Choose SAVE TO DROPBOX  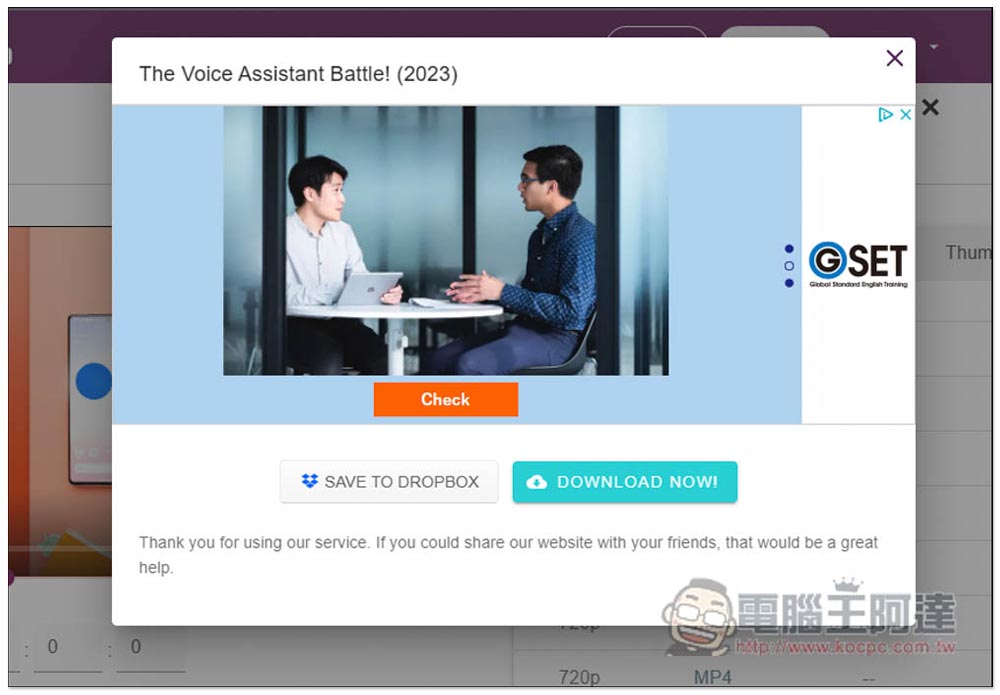tap(389, 481)
